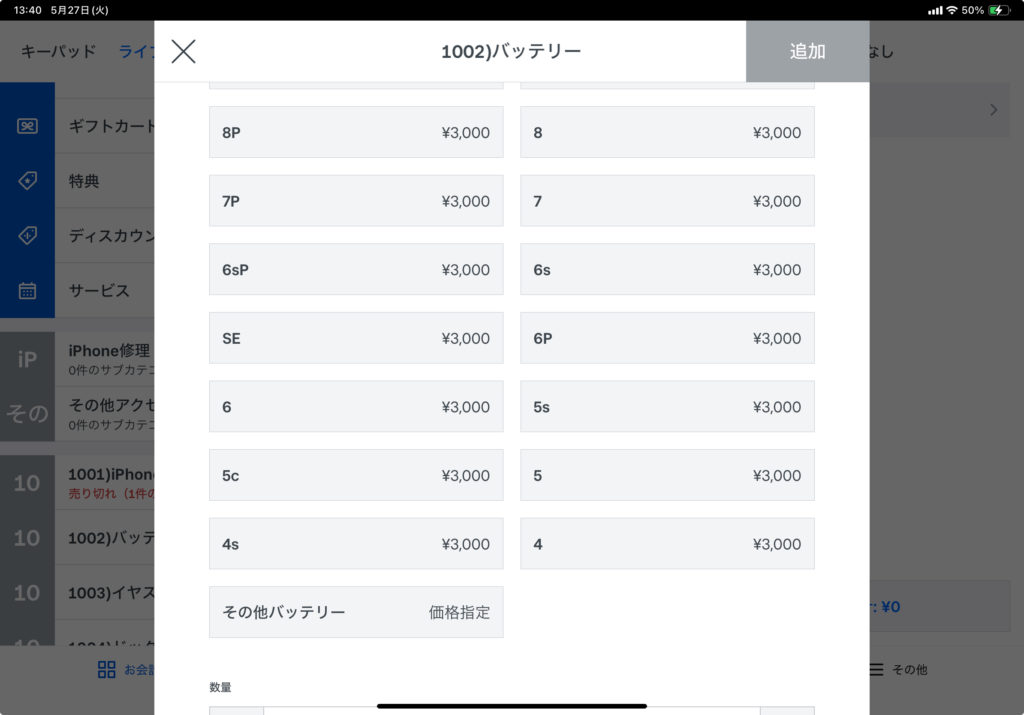
Task: Open the iPhone修理 category tile
Action: tap(27, 359)
